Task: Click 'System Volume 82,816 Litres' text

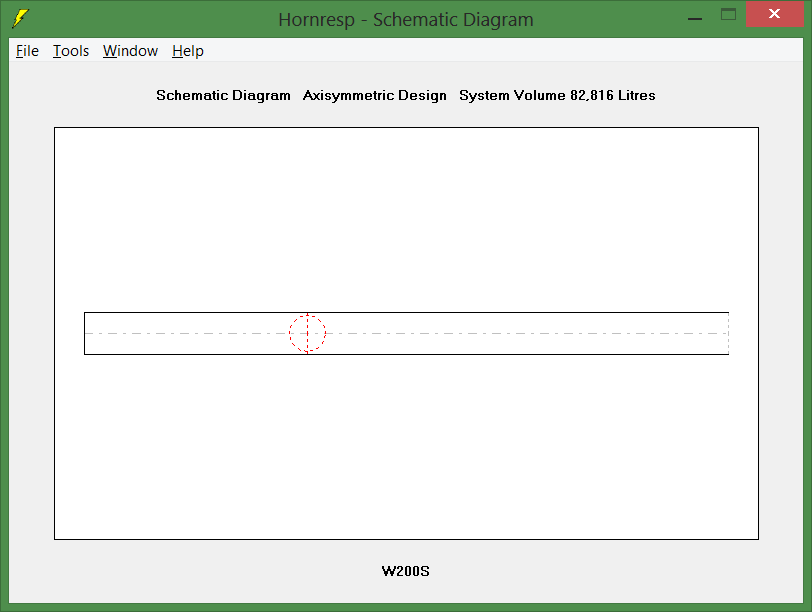Action: pyautogui.click(x=557, y=95)
